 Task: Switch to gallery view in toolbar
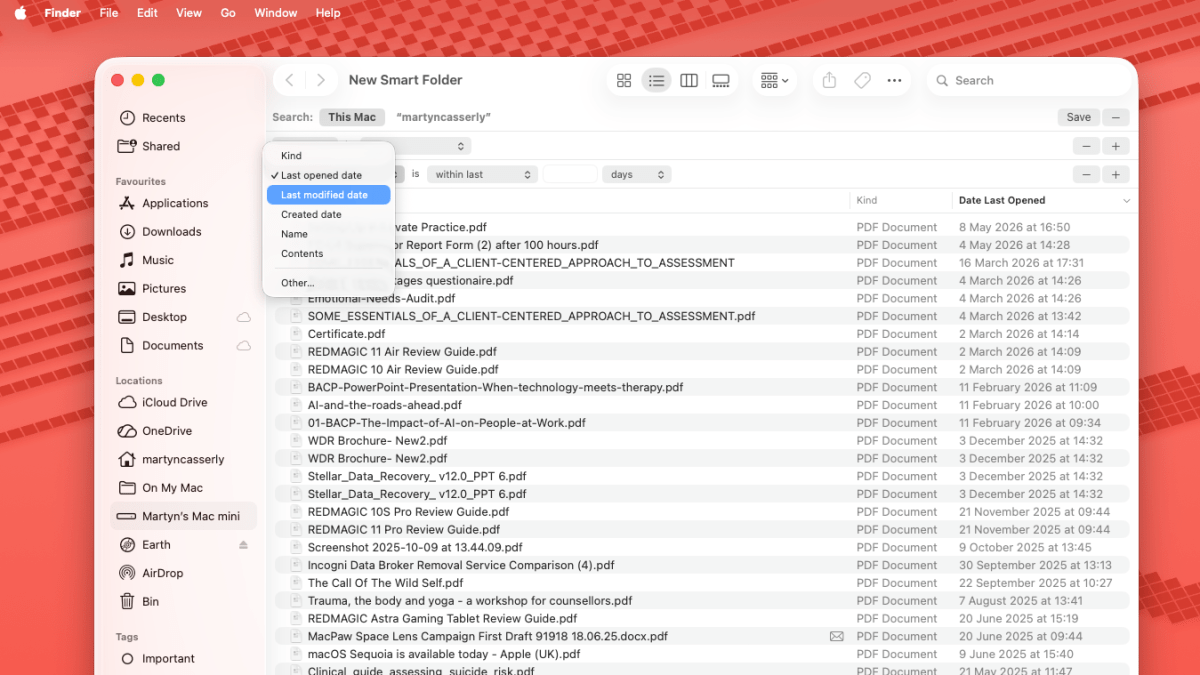point(721,81)
